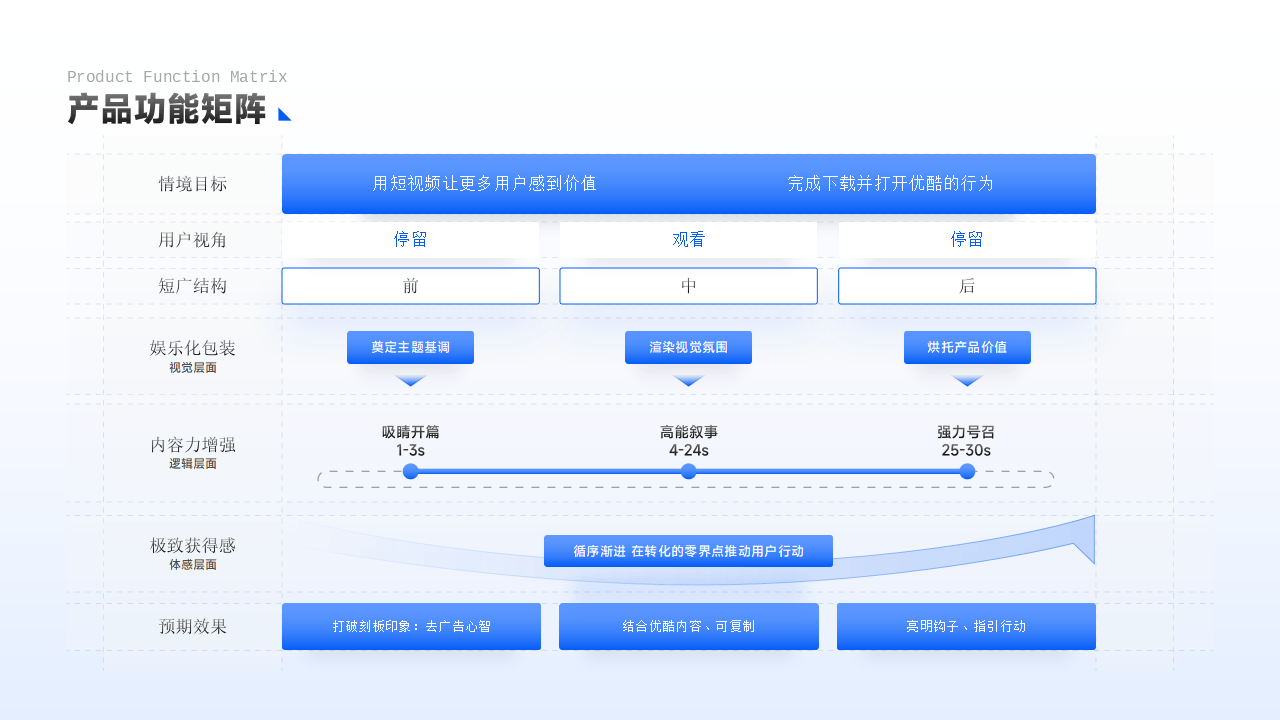Click the 高能叙事 label

click(688, 432)
